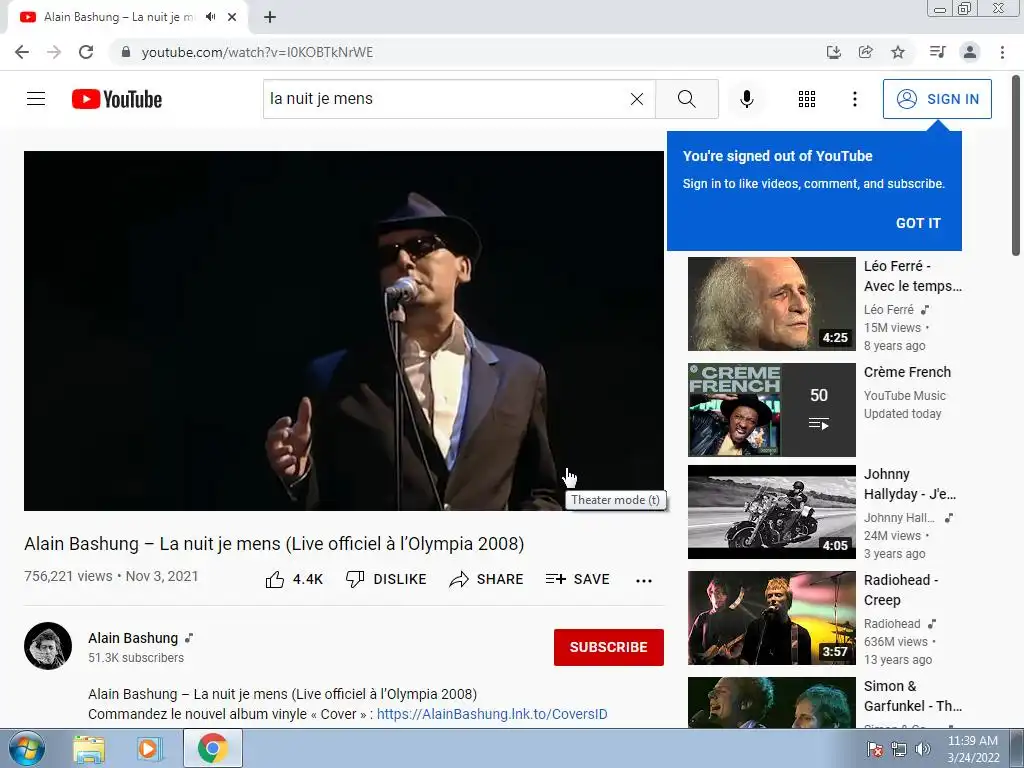Viewport: 1024px width, 768px height.
Task: Clear the search box with X icon
Action: pos(637,99)
